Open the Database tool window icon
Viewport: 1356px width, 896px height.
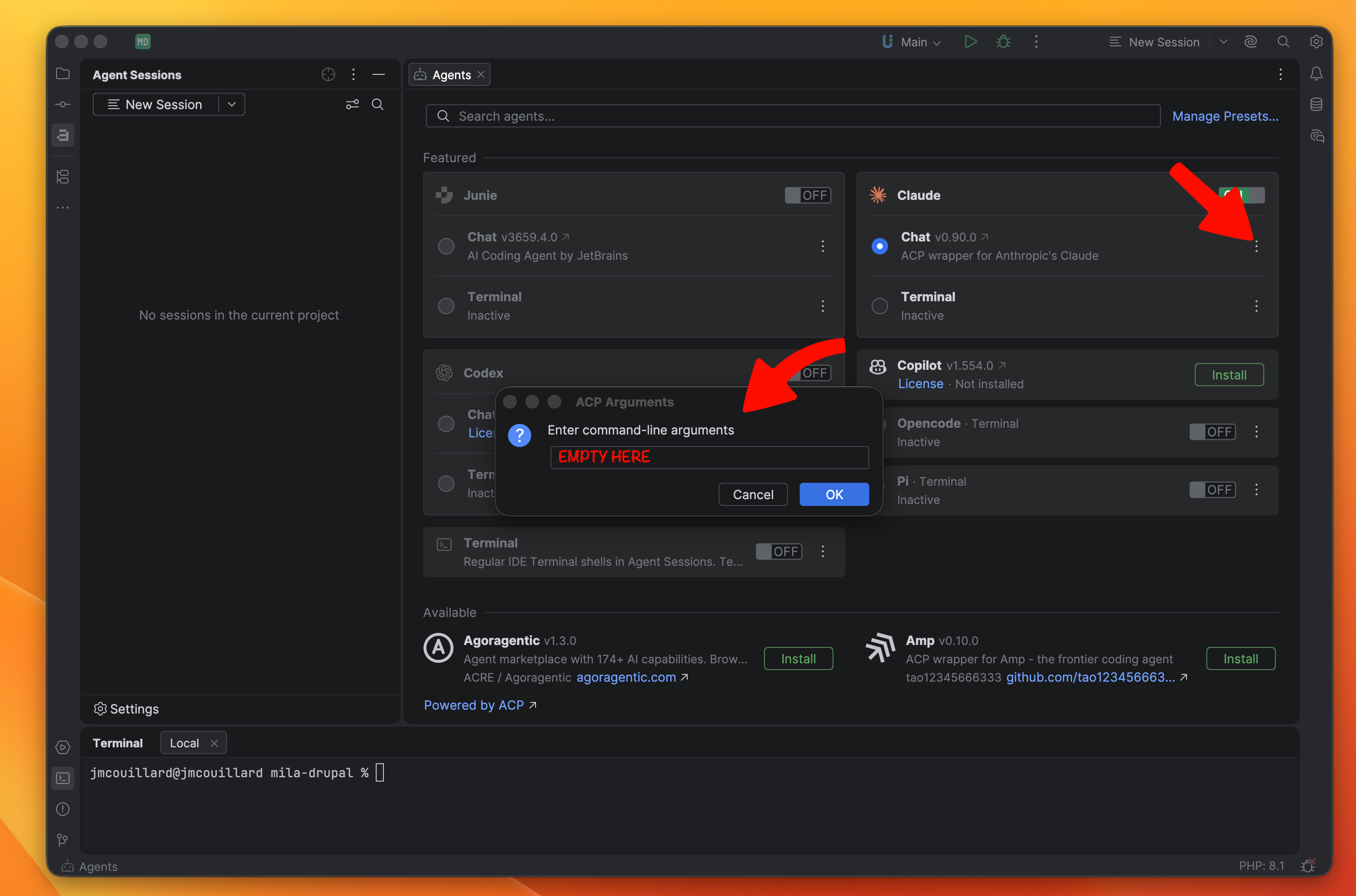[1316, 105]
